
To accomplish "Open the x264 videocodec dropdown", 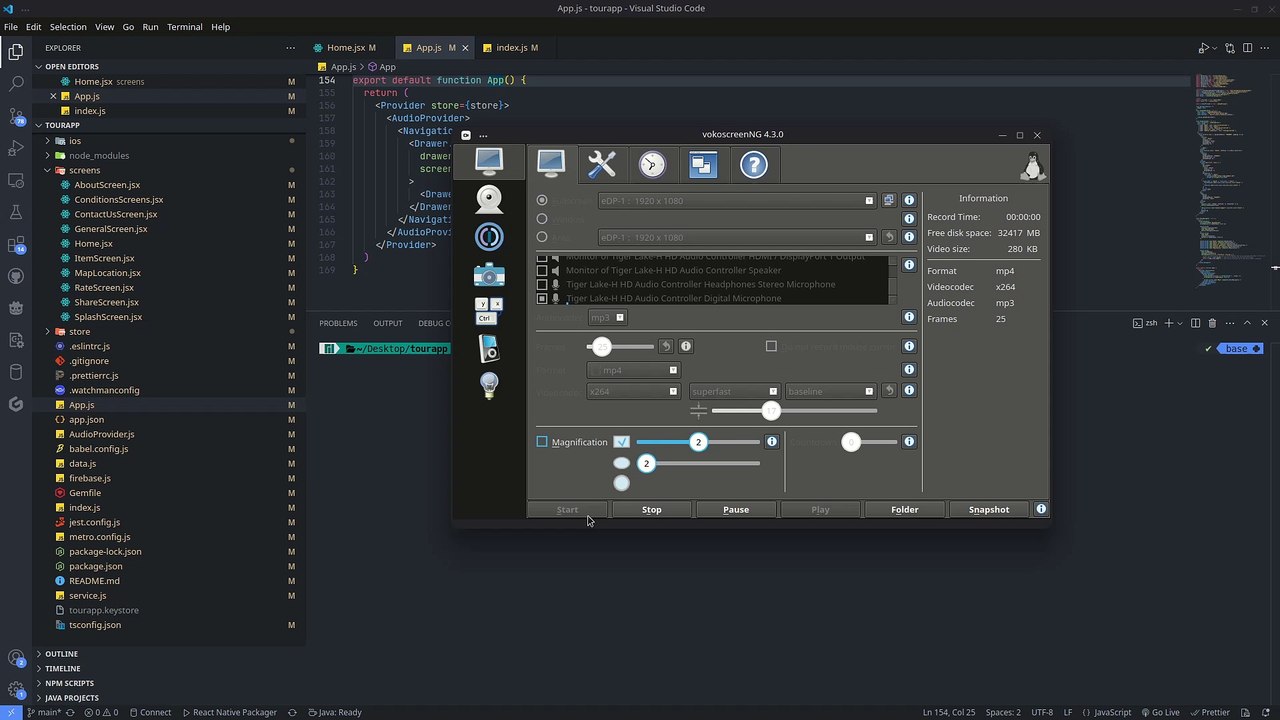I will (633, 392).
